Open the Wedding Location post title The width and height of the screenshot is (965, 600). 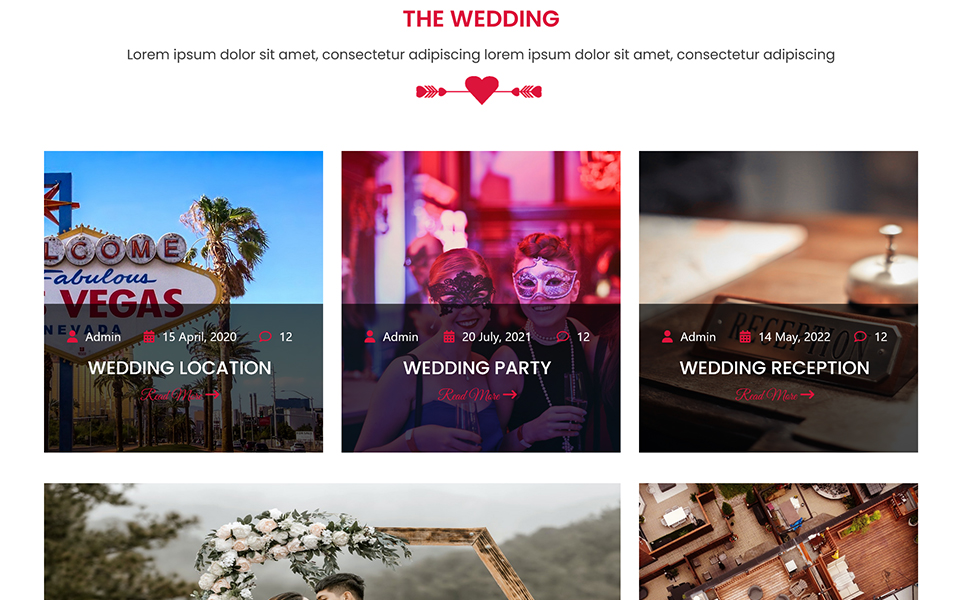coord(180,368)
